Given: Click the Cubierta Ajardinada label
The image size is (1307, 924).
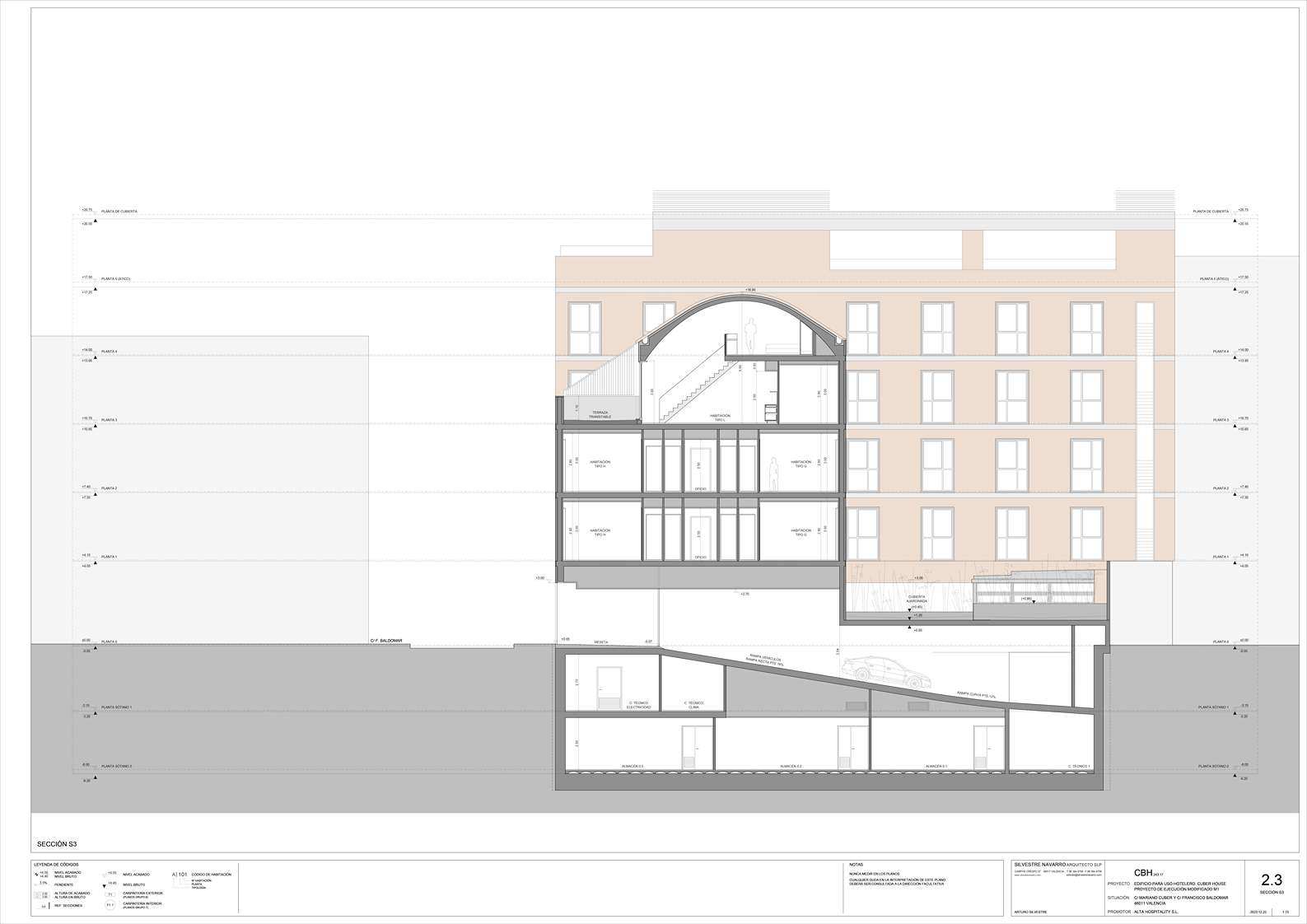Looking at the screenshot, I should (917, 599).
